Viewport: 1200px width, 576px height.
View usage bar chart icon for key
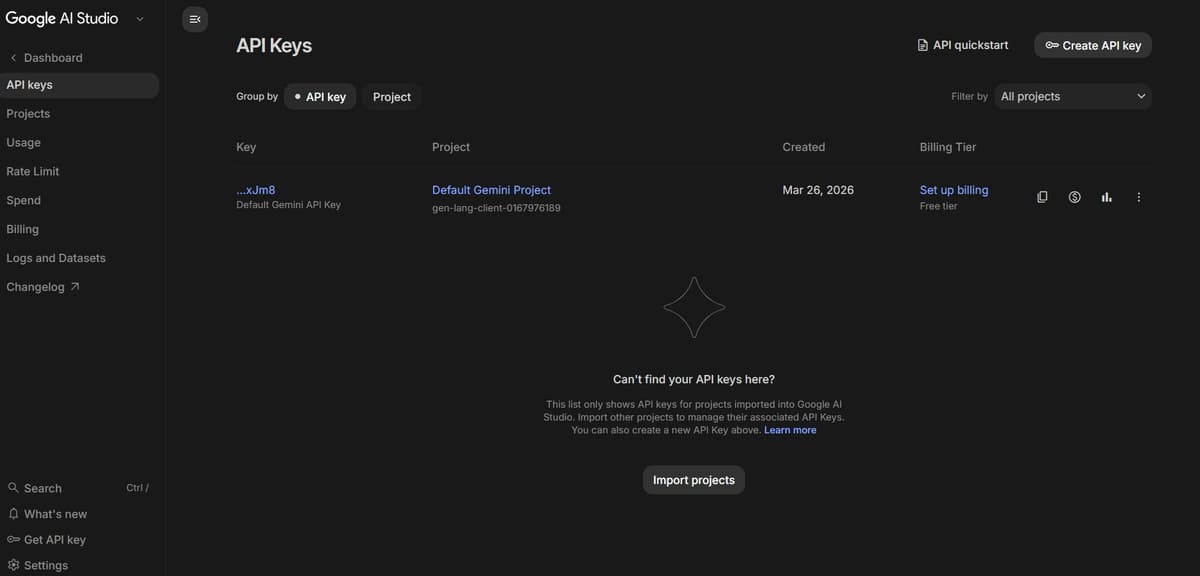(x=1106, y=197)
